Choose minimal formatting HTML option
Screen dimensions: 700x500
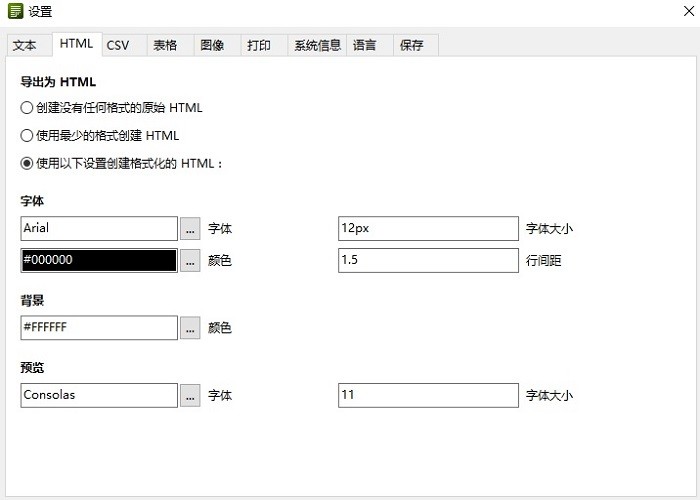point(27,135)
